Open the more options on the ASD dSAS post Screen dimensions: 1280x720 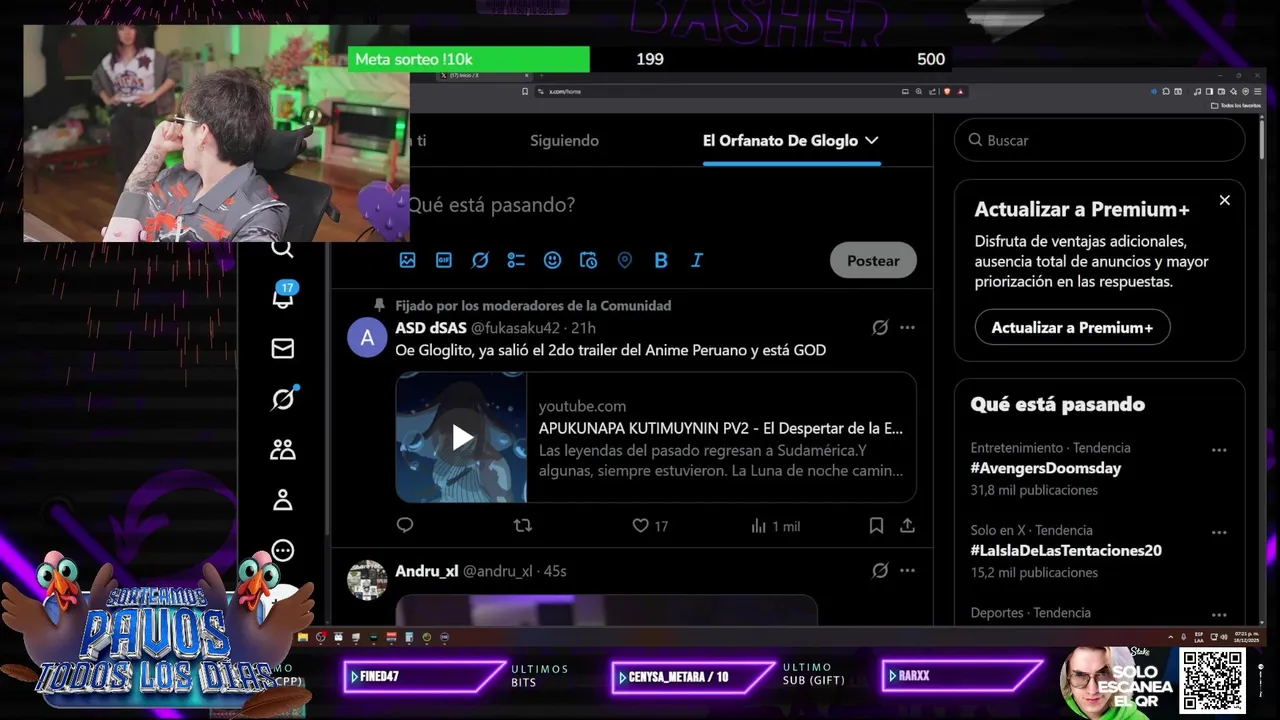pos(907,327)
